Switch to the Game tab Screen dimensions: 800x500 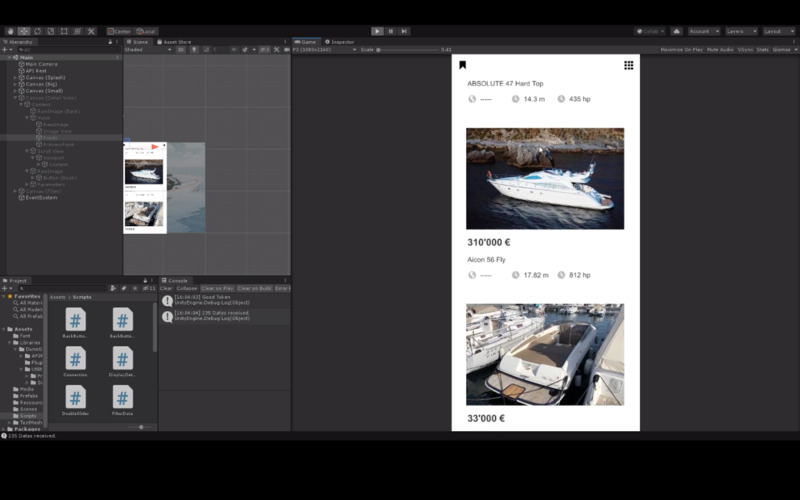[306, 42]
